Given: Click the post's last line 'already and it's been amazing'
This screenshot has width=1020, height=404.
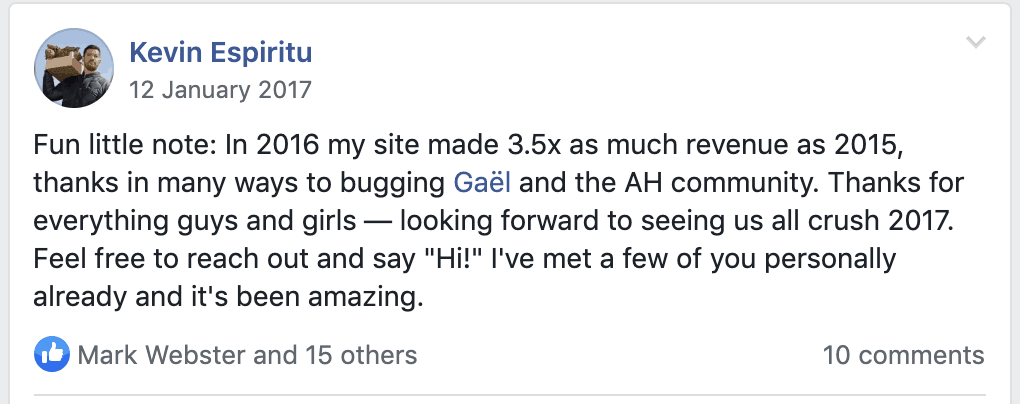Looking at the screenshot, I should pyautogui.click(x=228, y=297).
